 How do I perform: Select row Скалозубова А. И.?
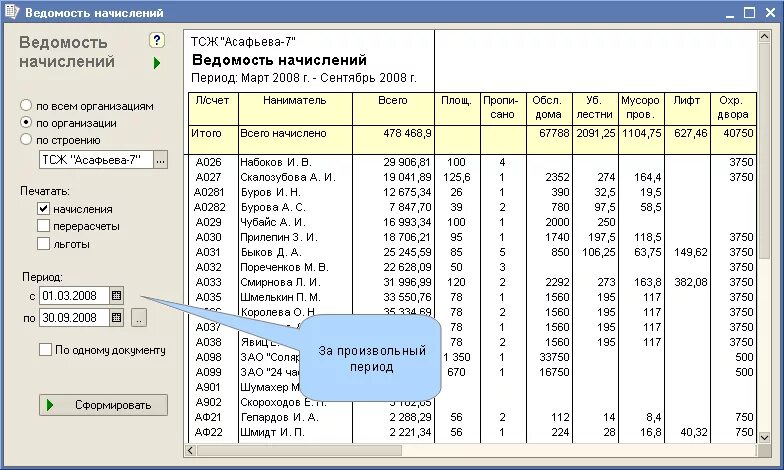472,177
